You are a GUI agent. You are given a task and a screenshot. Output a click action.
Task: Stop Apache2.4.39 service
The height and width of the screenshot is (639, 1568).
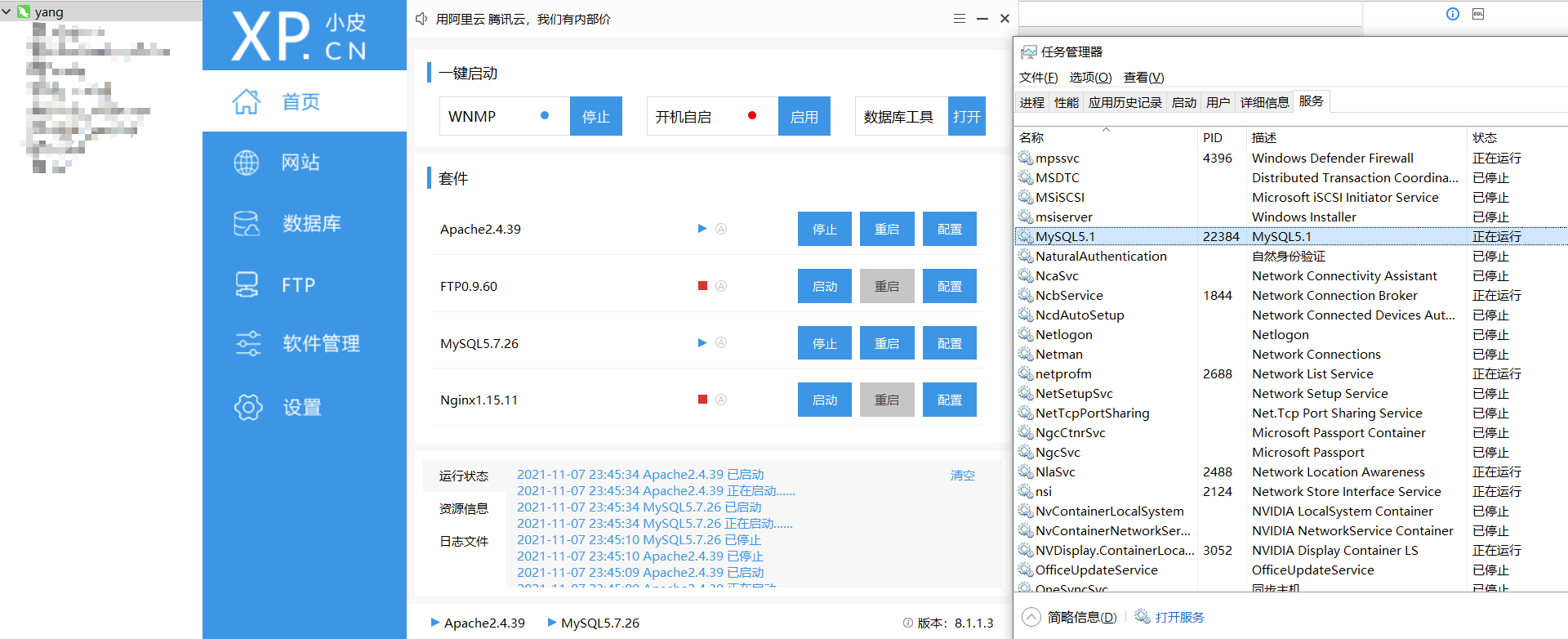click(x=825, y=229)
